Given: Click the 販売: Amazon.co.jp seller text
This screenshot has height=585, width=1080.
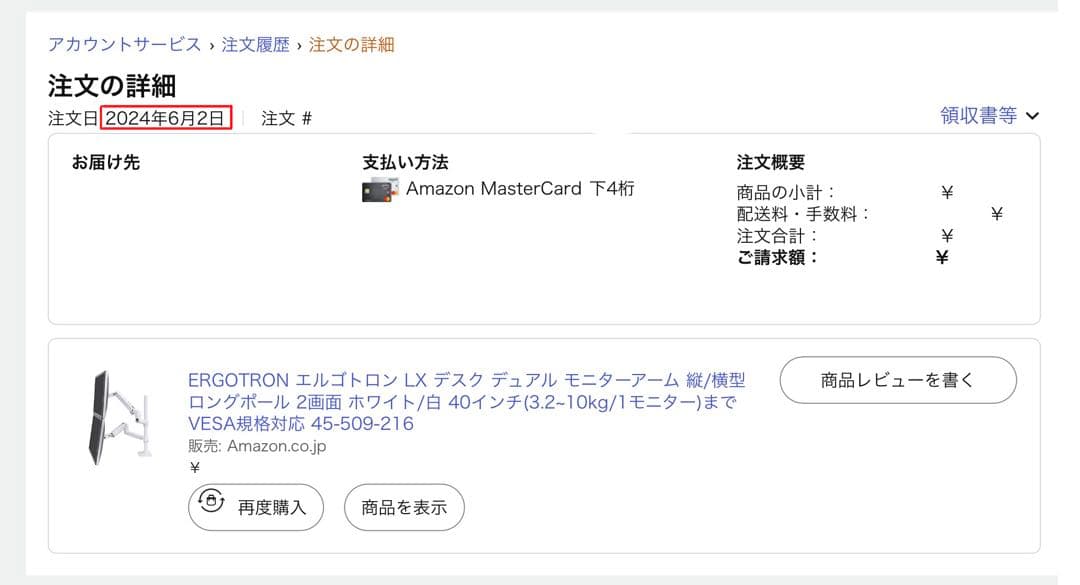Looking at the screenshot, I should click(x=257, y=446).
